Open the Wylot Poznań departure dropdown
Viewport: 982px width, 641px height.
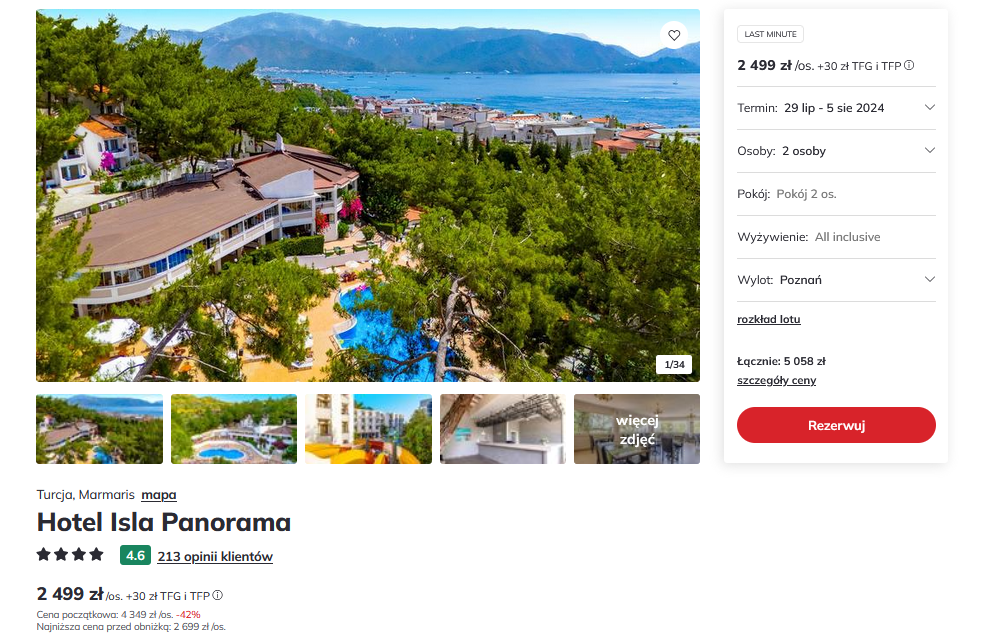[836, 280]
